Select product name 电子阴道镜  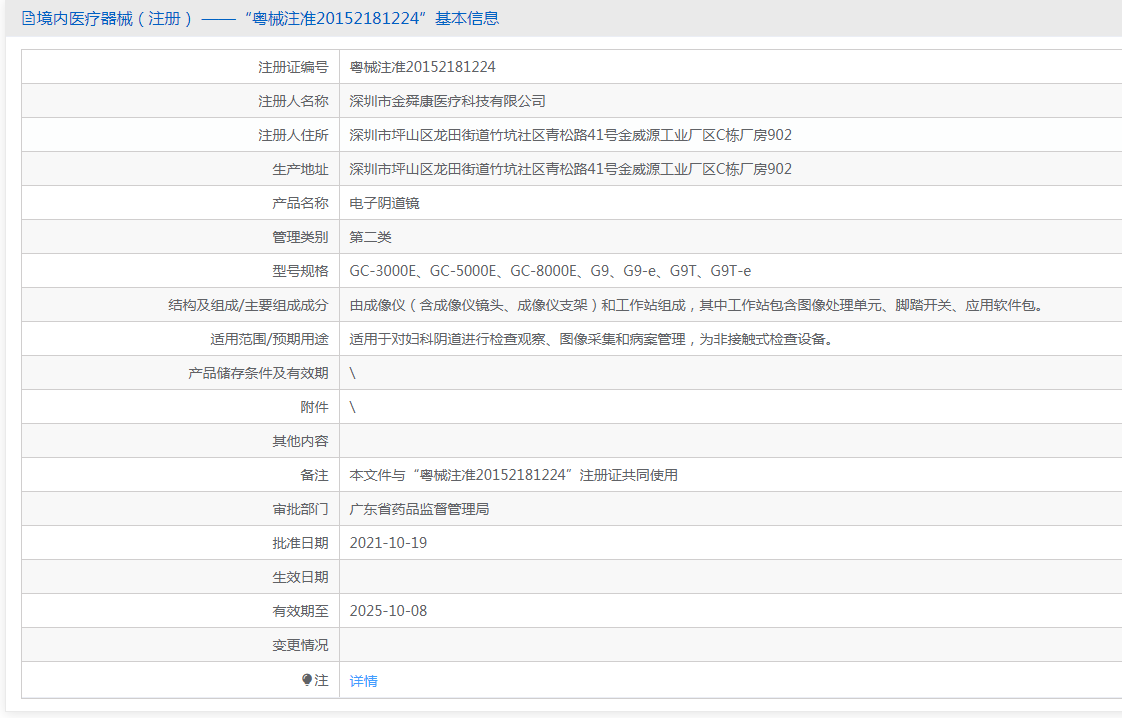pos(384,203)
